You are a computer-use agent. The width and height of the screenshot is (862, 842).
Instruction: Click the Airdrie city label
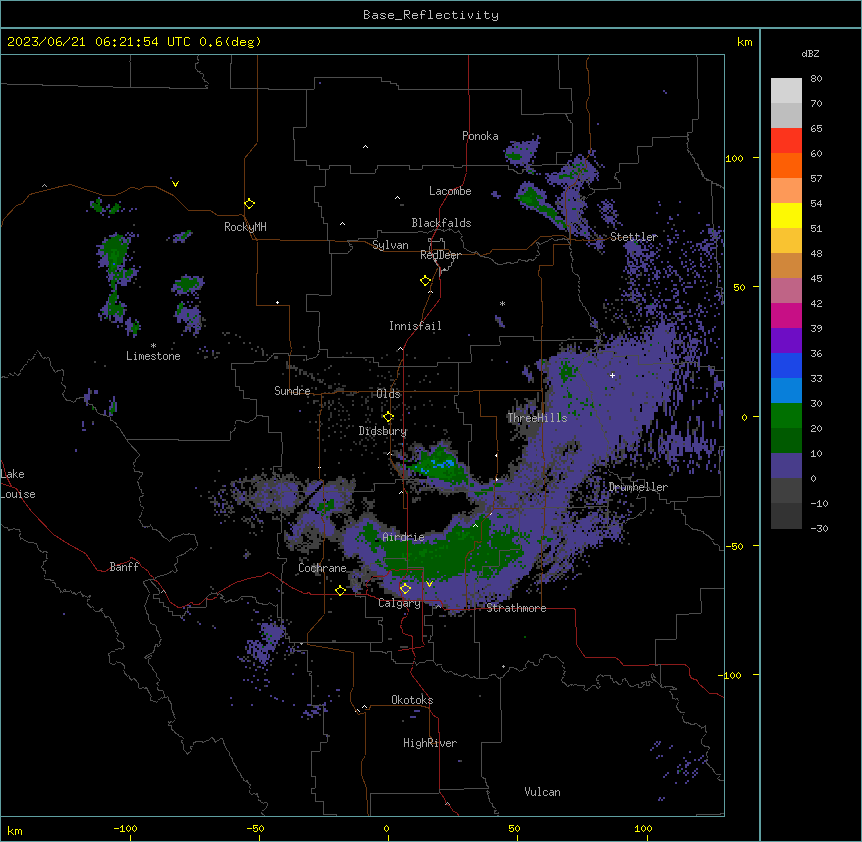(404, 537)
